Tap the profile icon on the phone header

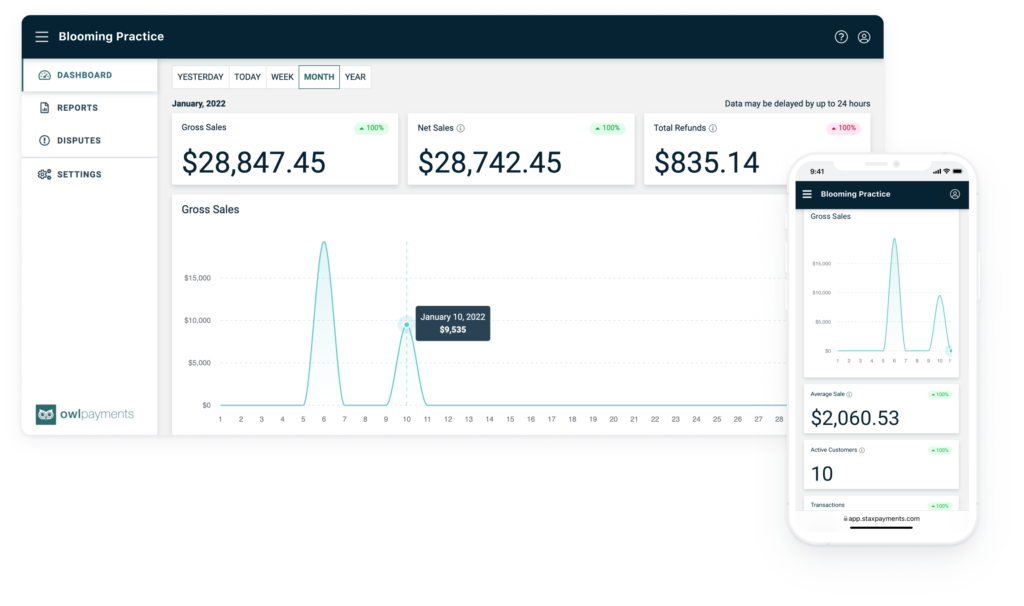point(955,194)
